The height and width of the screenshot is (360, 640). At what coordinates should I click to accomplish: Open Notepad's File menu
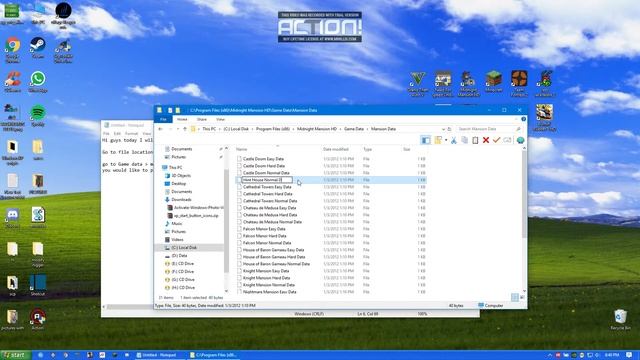pyautogui.click(x=106, y=133)
